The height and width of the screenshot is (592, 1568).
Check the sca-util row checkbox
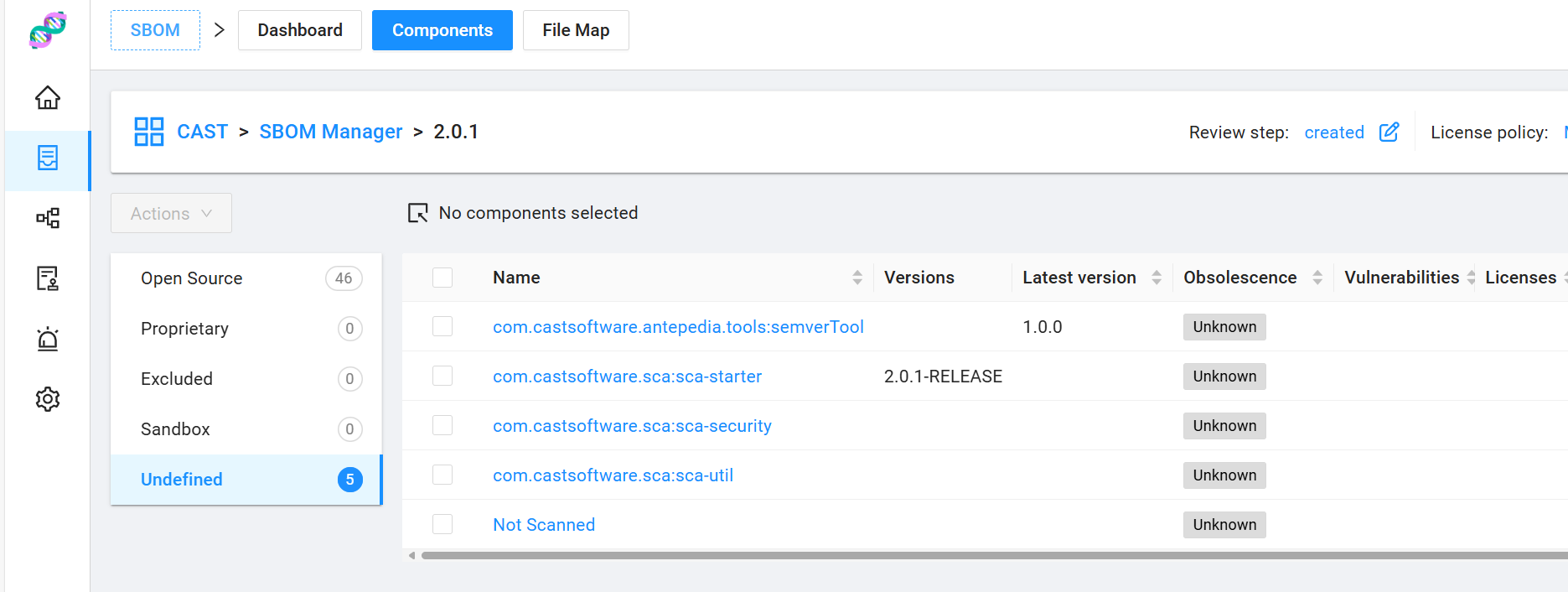click(442, 475)
